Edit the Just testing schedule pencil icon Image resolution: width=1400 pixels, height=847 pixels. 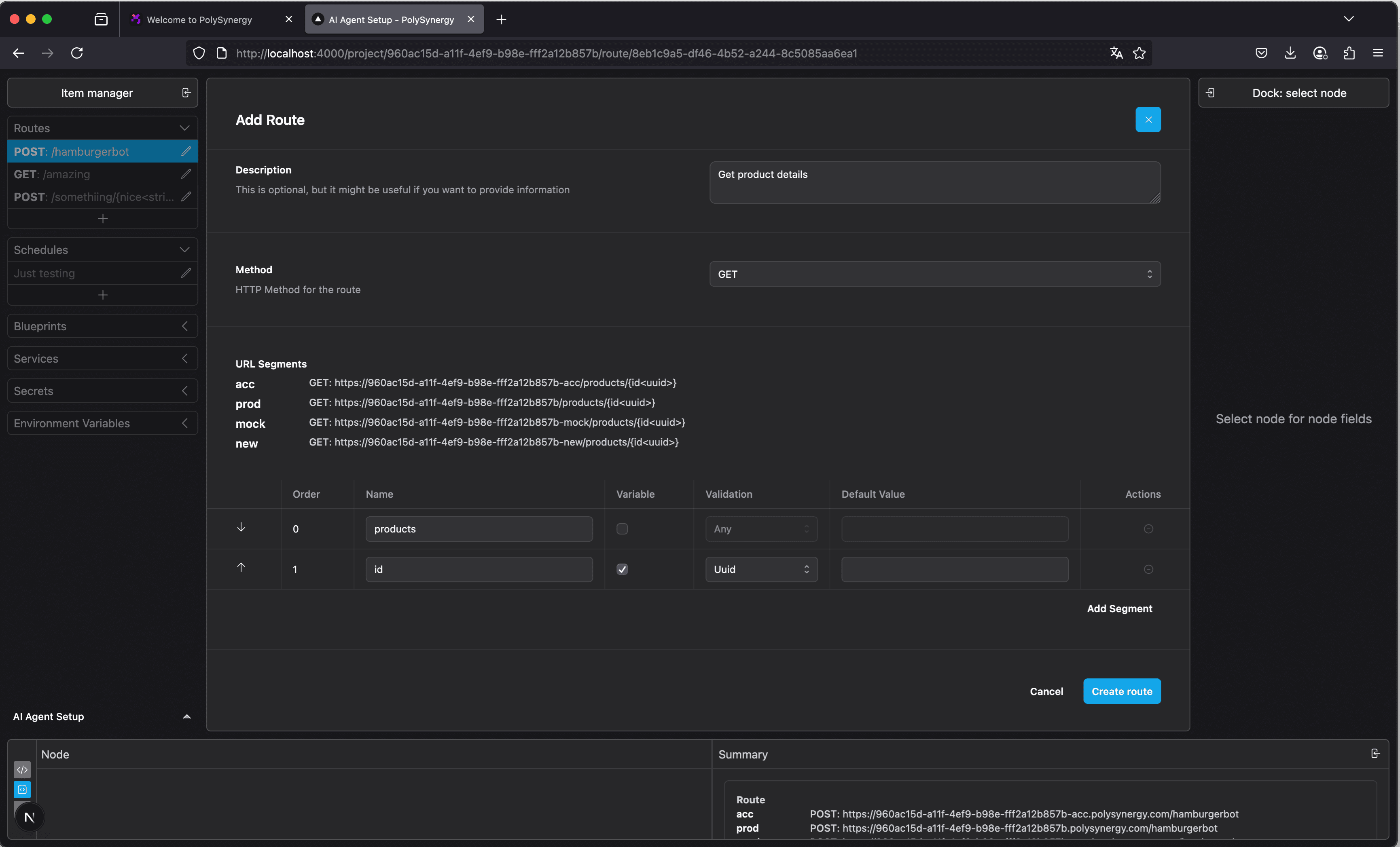186,273
